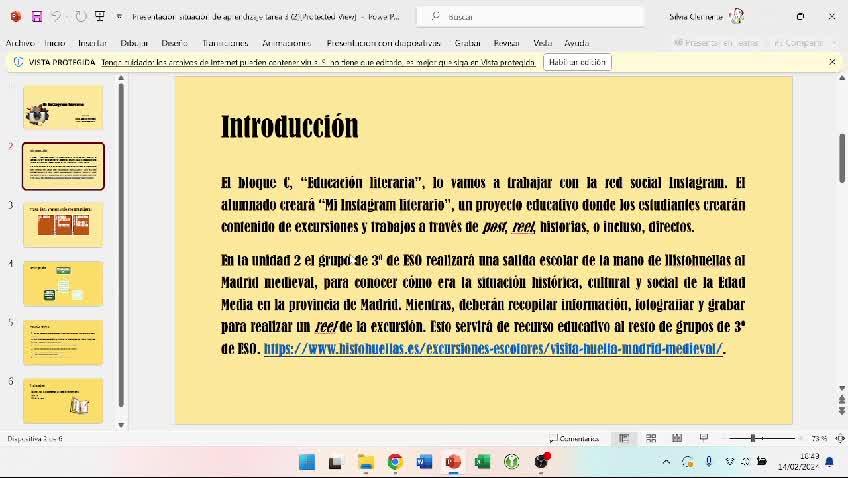The image size is (848, 478).
Task: Open the Transiciones ribbon tab
Action: (224, 43)
